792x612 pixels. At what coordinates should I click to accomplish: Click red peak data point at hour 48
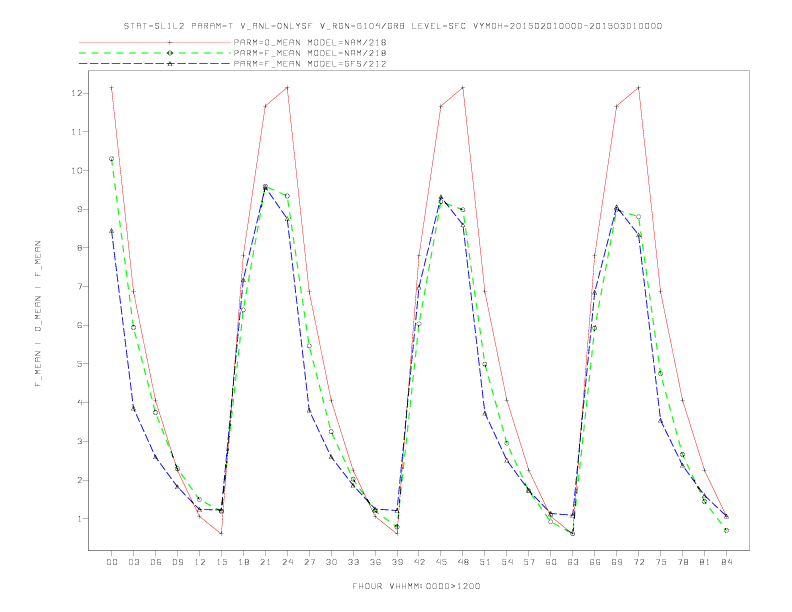click(463, 88)
